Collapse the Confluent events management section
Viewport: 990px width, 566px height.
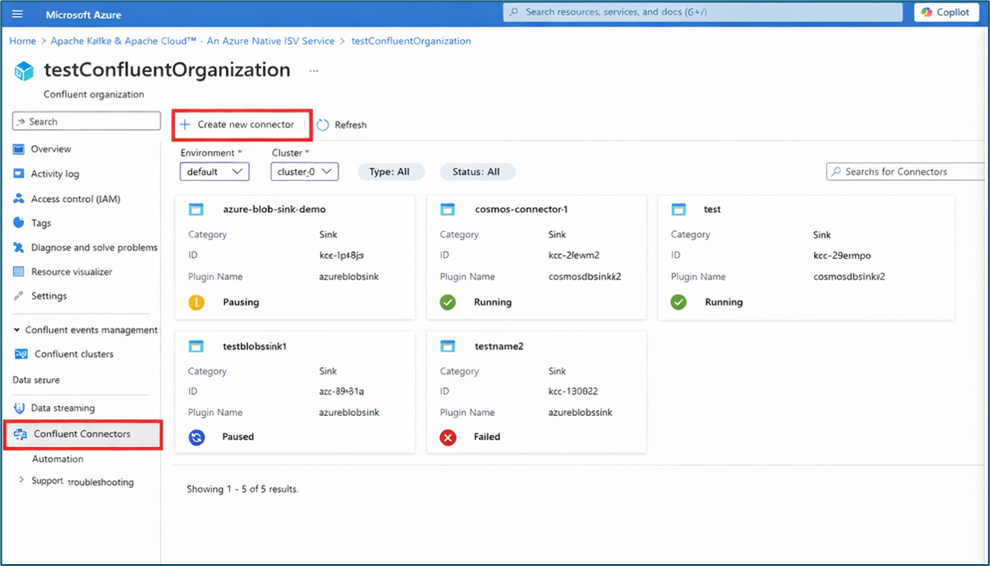(17, 330)
